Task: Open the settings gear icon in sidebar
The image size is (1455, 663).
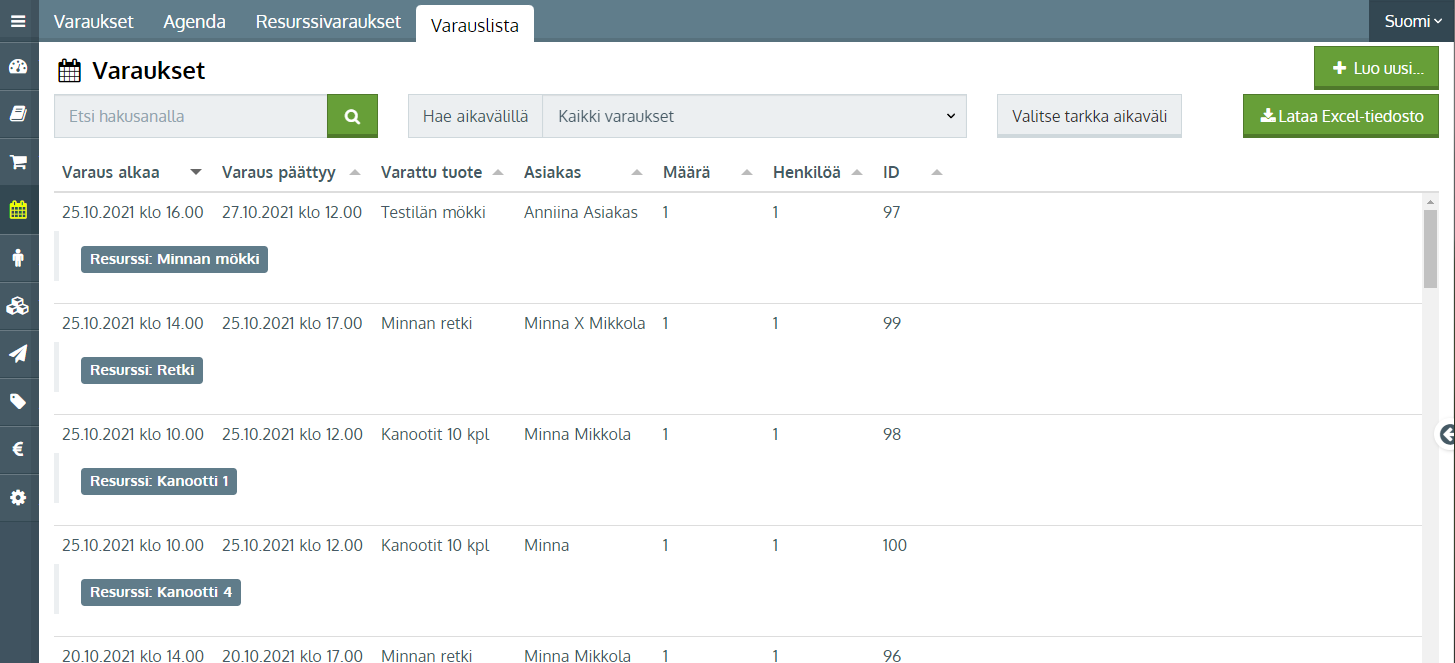Action: (x=19, y=497)
